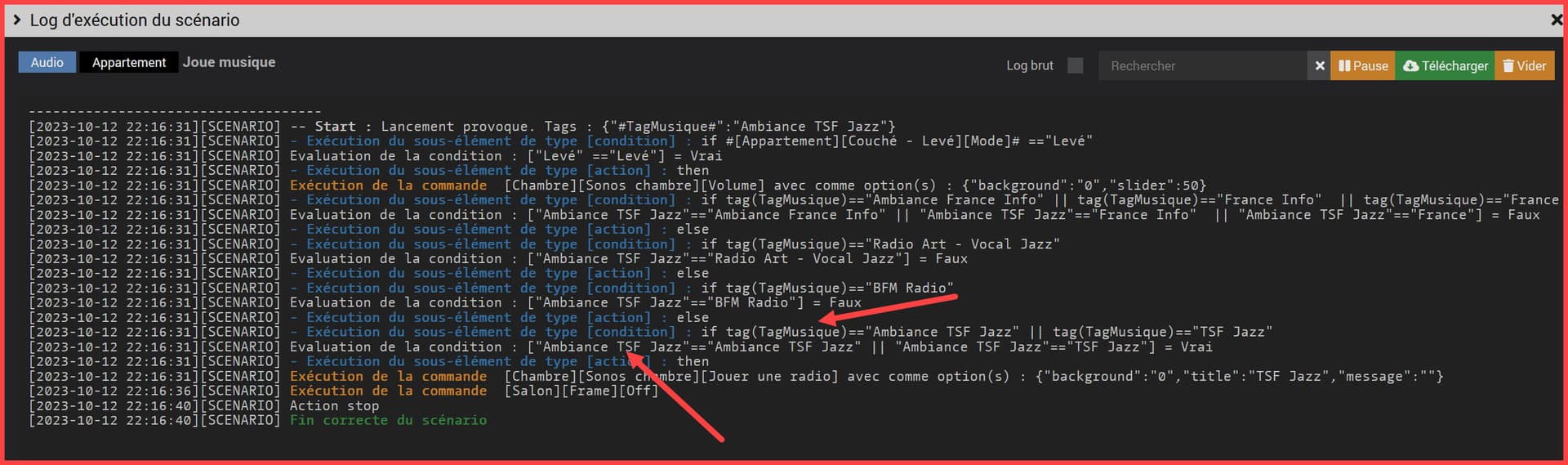Focus the Rechercher search field
The width and height of the screenshot is (1568, 465).
click(1202, 65)
